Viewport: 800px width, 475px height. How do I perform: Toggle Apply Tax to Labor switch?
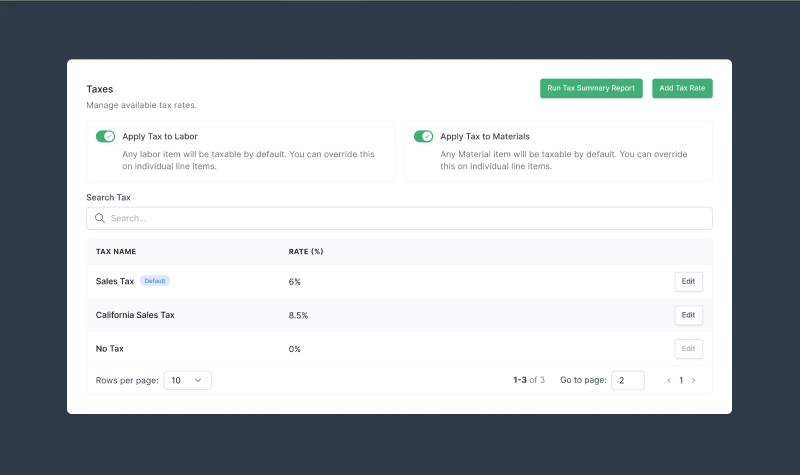[106, 136]
